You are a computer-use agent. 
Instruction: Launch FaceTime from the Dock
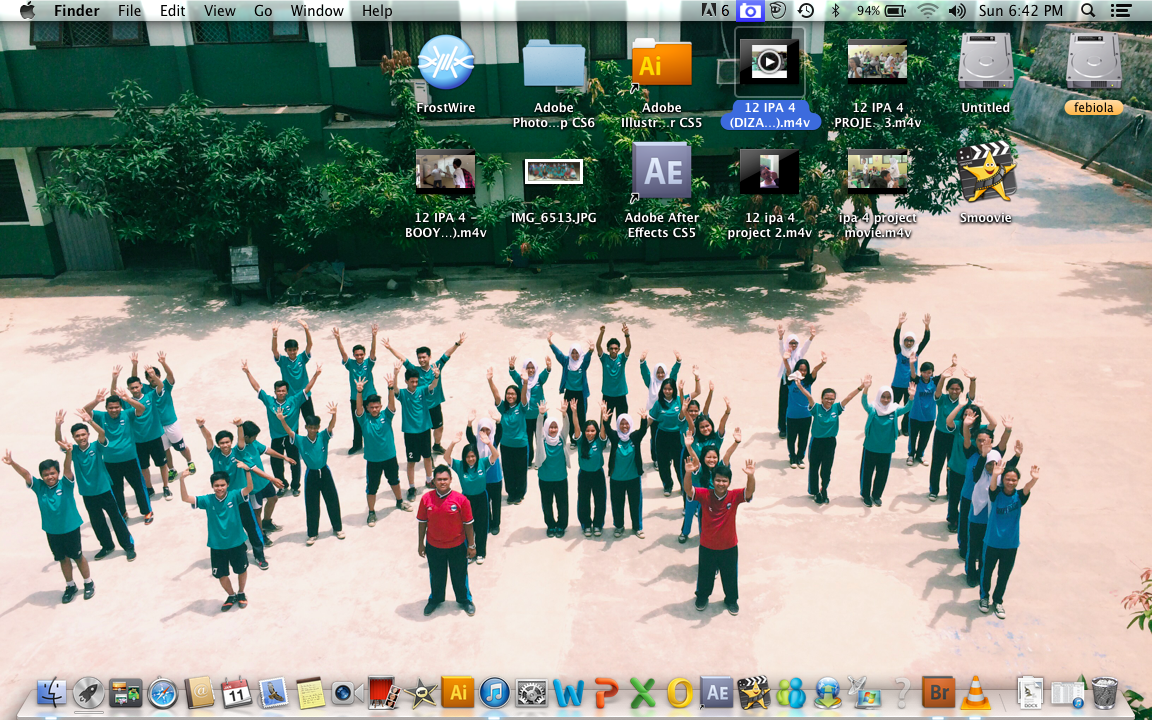[x=347, y=693]
